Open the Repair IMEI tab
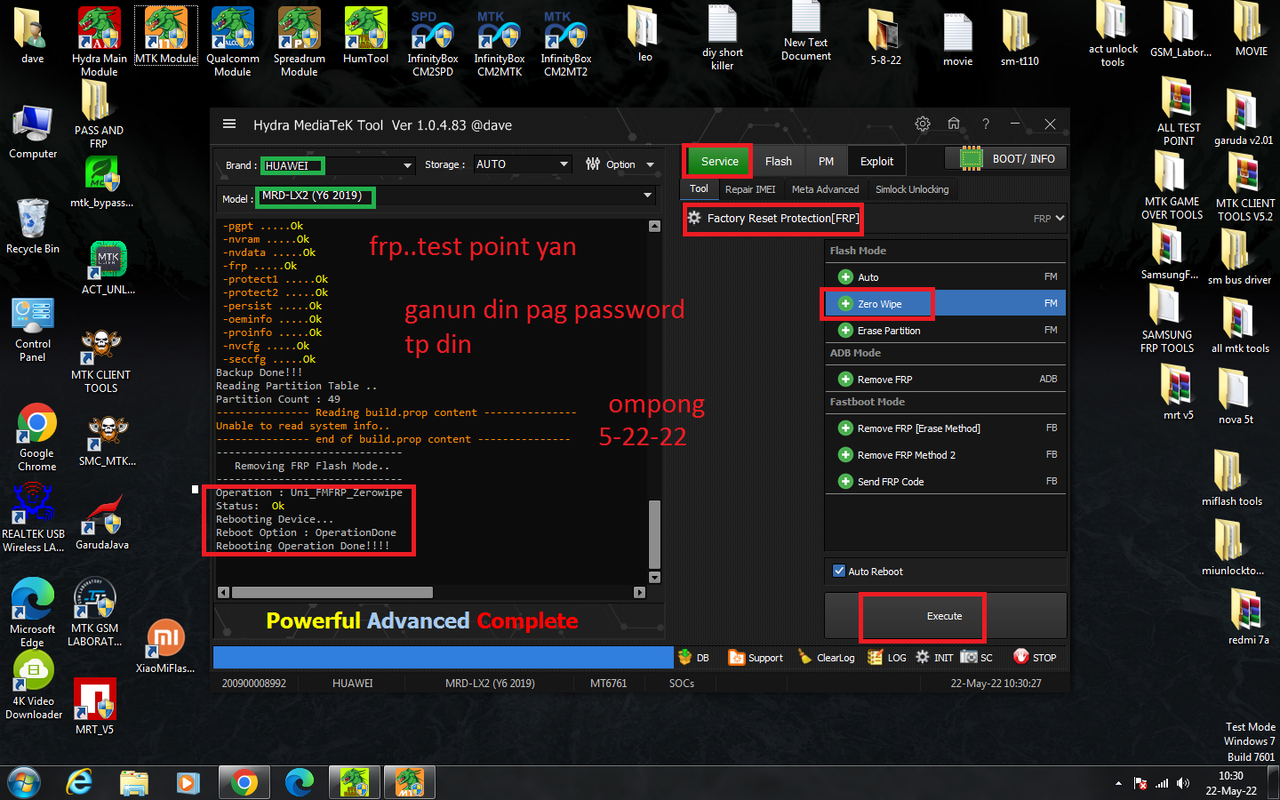 click(x=750, y=189)
